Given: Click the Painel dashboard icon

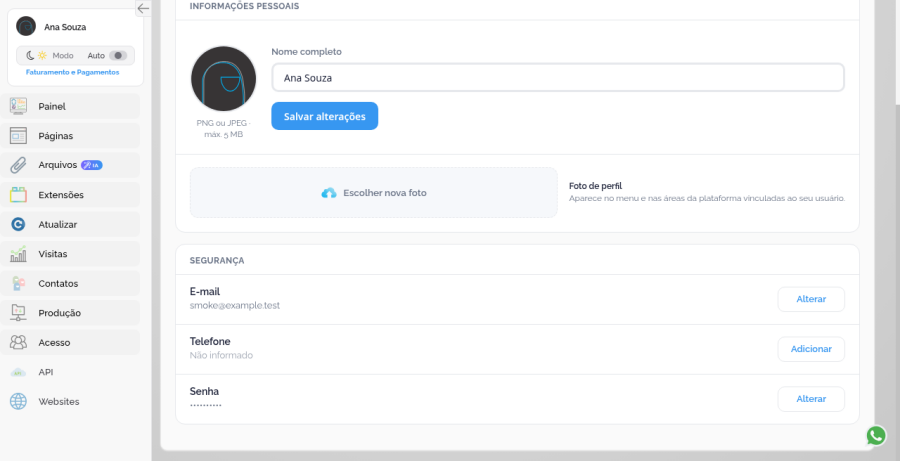Looking at the screenshot, I should pos(18,106).
